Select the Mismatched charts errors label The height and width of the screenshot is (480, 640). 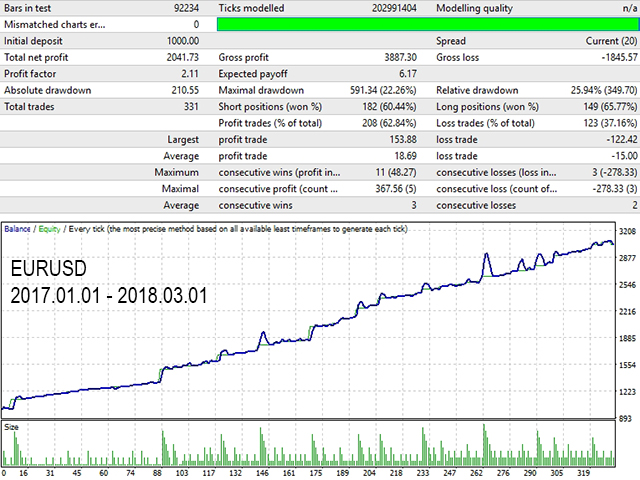[54, 24]
